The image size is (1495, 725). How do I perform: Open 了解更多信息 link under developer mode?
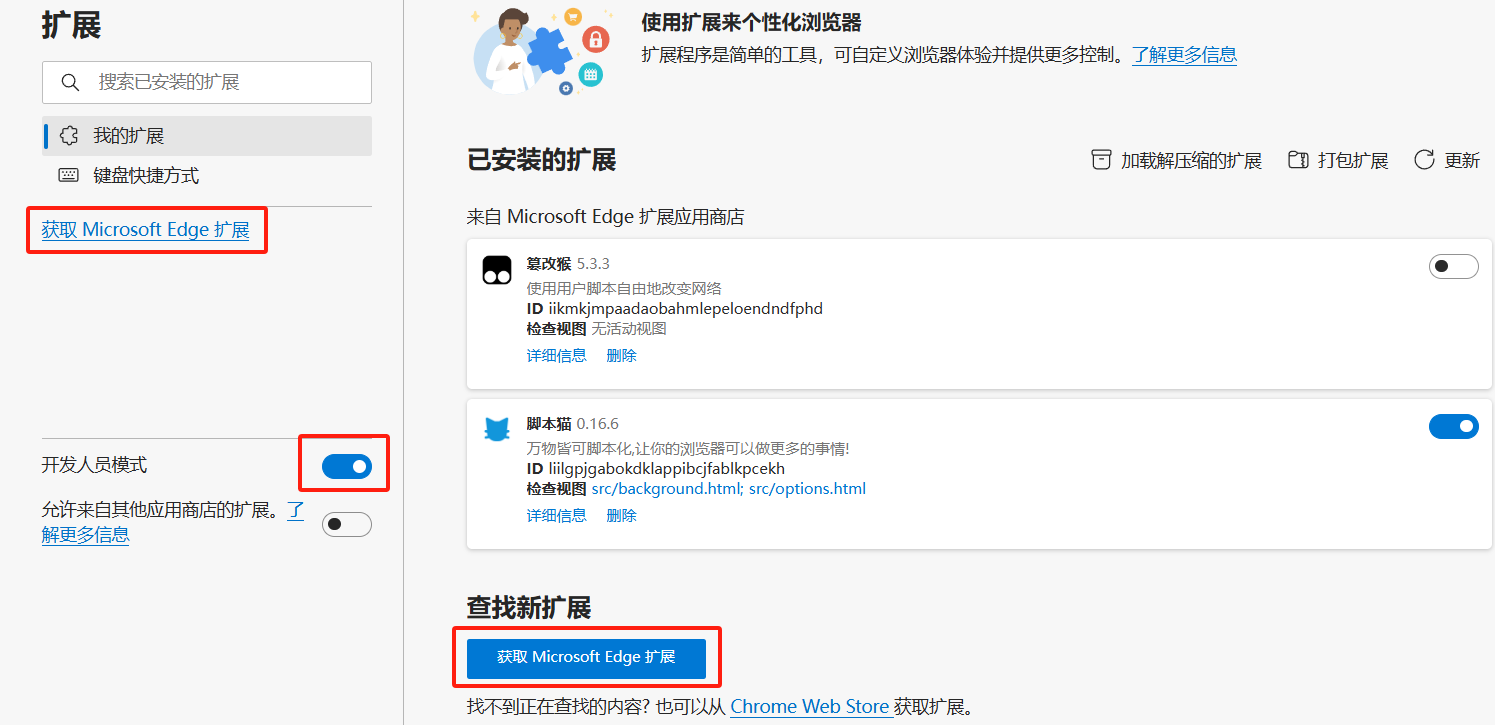(85, 535)
